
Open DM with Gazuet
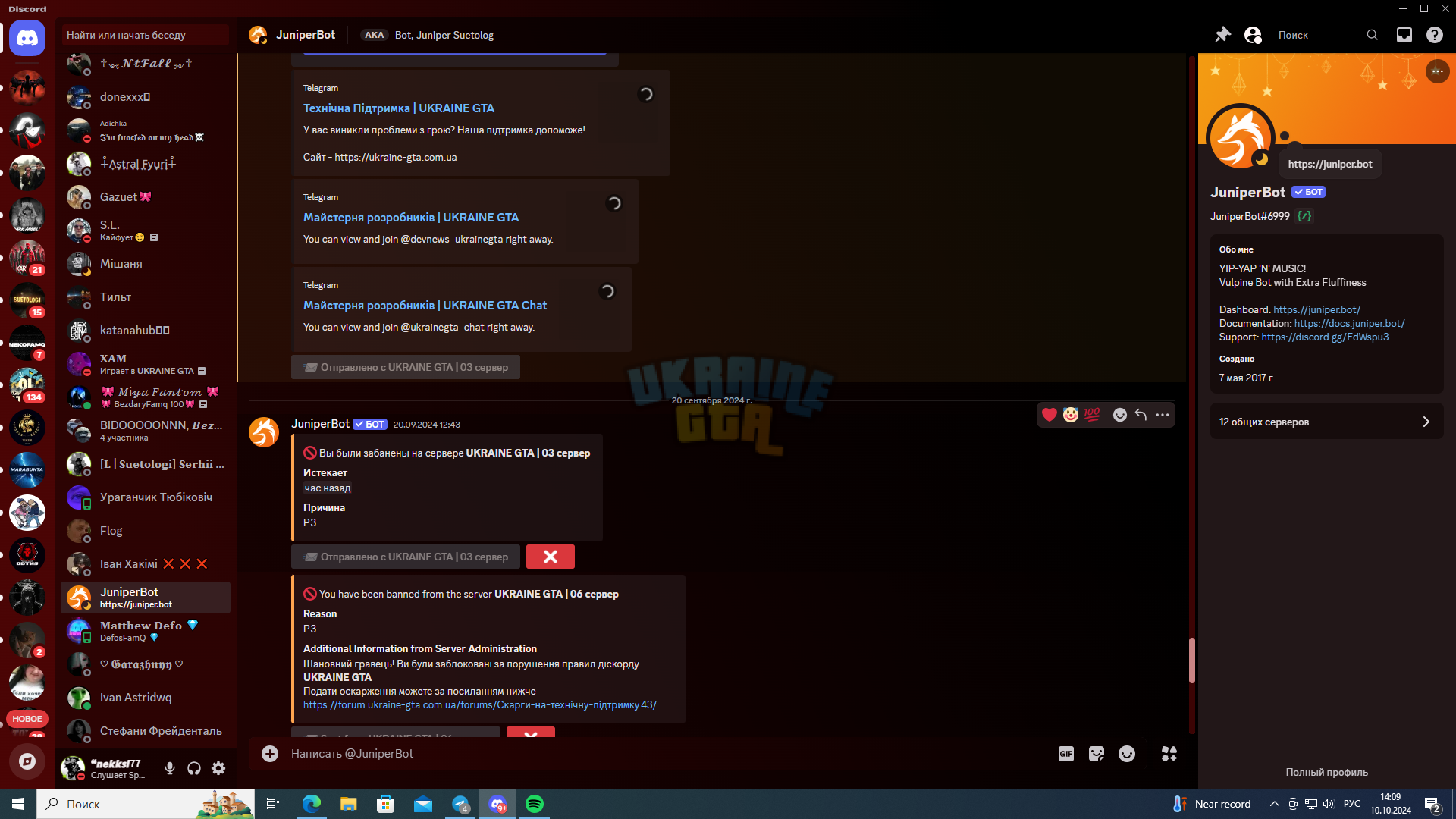click(x=146, y=197)
